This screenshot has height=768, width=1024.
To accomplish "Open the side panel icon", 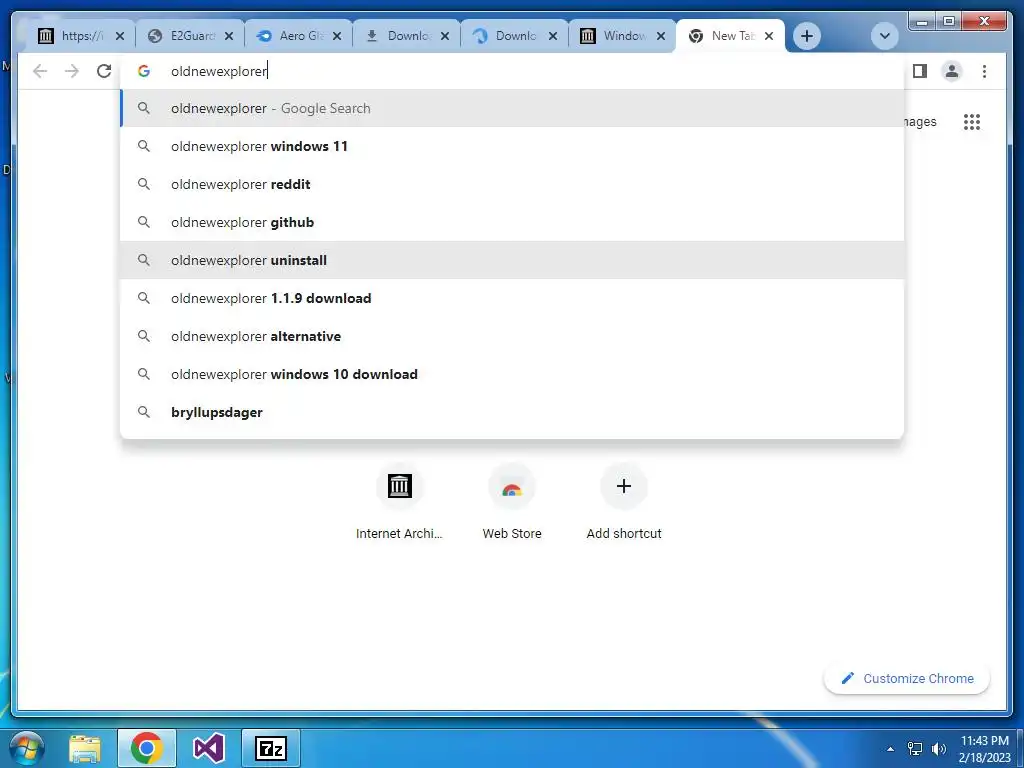I will click(920, 71).
